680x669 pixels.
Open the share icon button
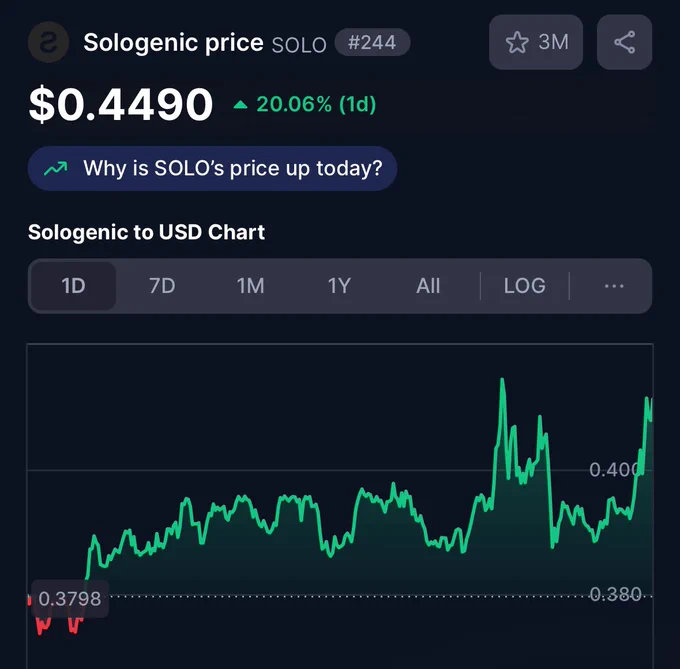(x=624, y=42)
